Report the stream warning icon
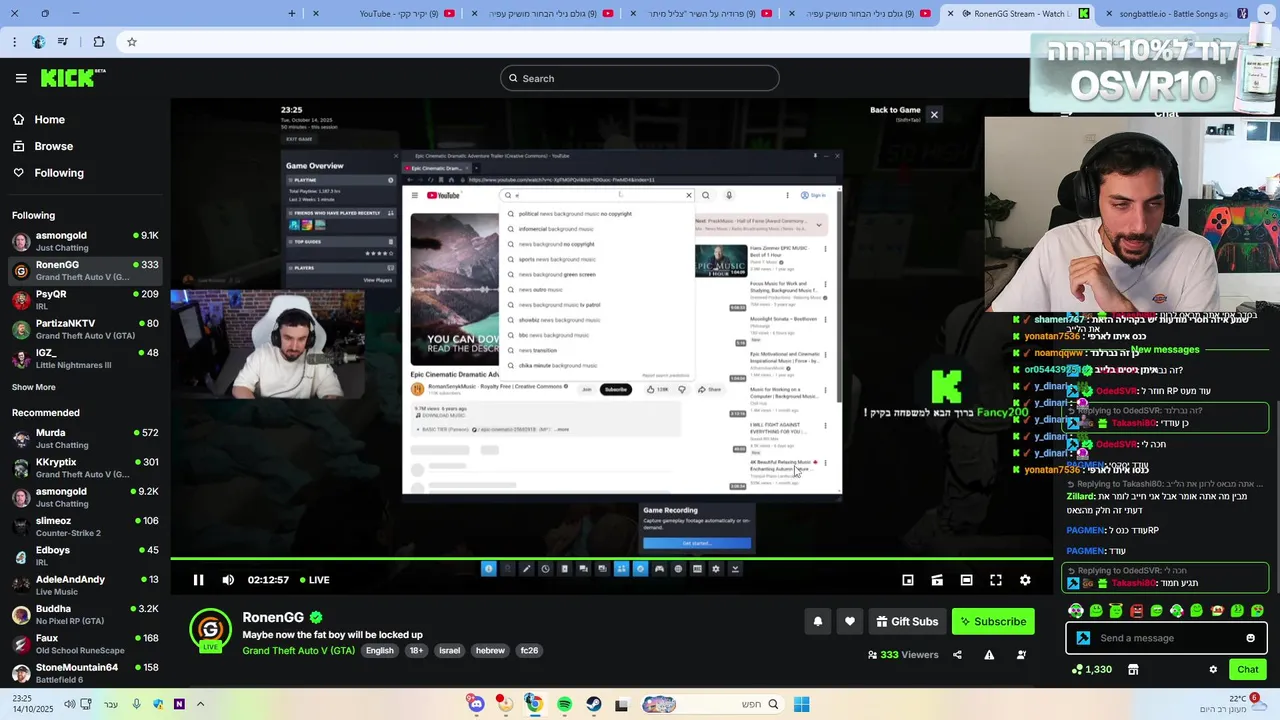 (989, 655)
